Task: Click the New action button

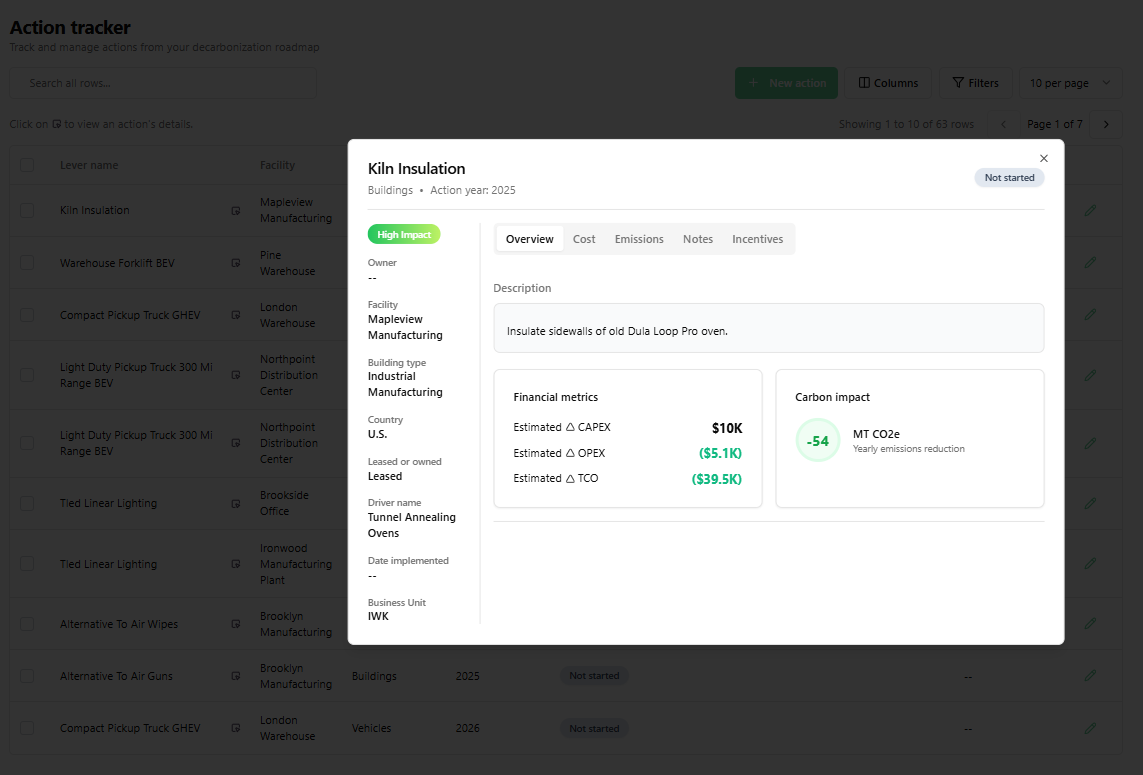Action: pyautogui.click(x=786, y=83)
